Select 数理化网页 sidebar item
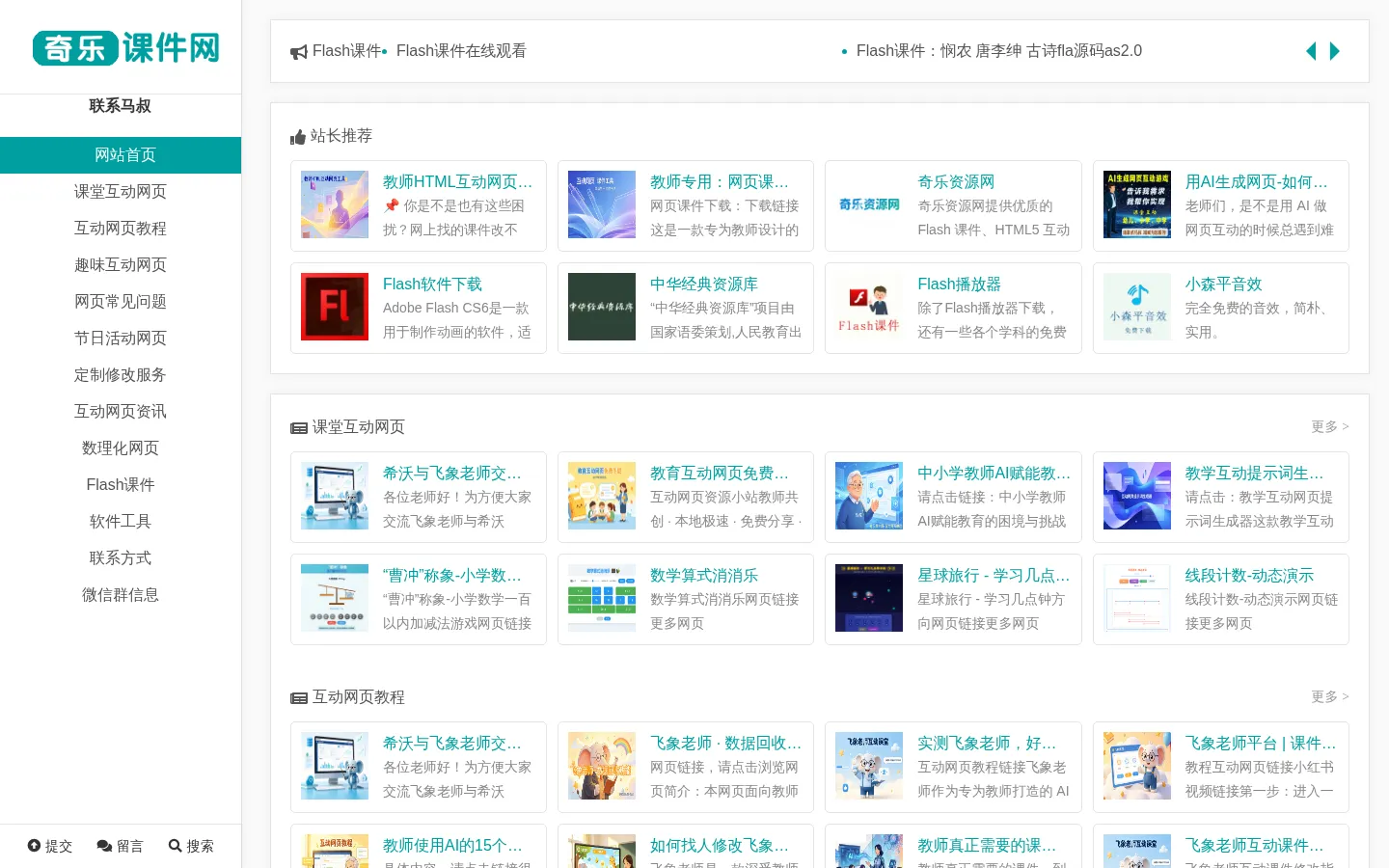The height and width of the screenshot is (868, 1389). [121, 448]
